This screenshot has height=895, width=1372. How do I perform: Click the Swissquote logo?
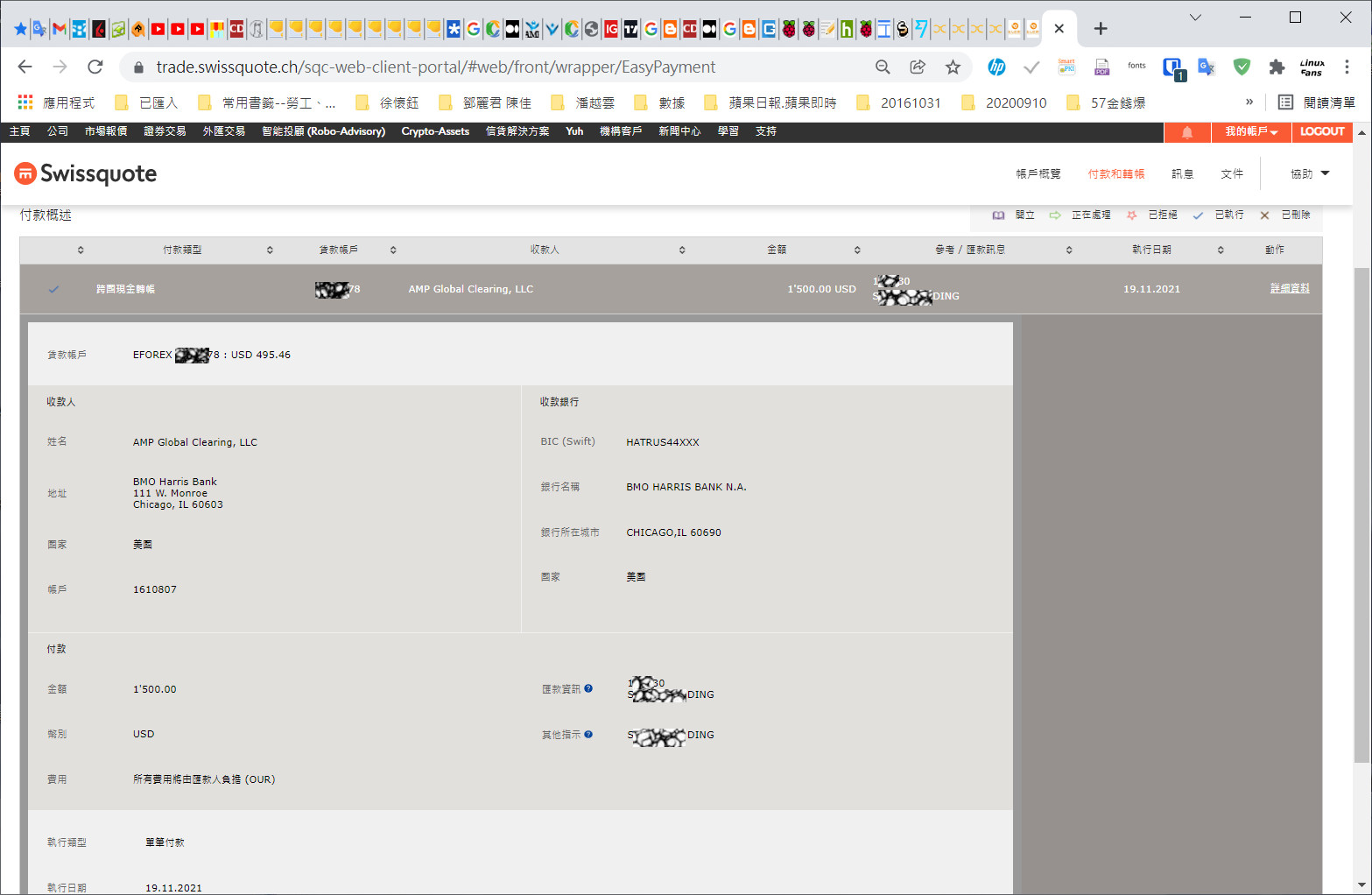pos(86,173)
